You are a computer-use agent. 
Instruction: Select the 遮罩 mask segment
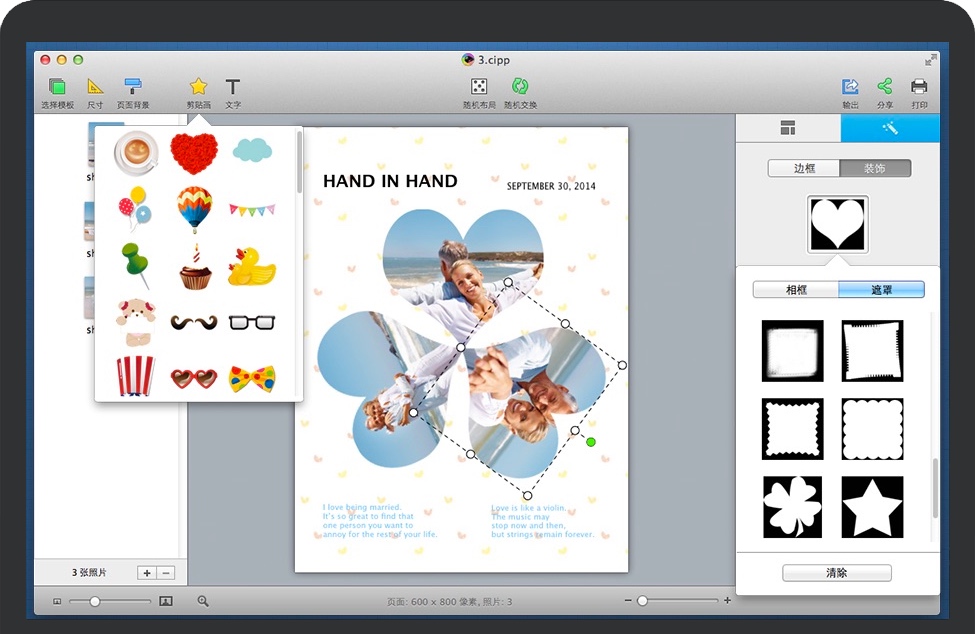point(881,290)
